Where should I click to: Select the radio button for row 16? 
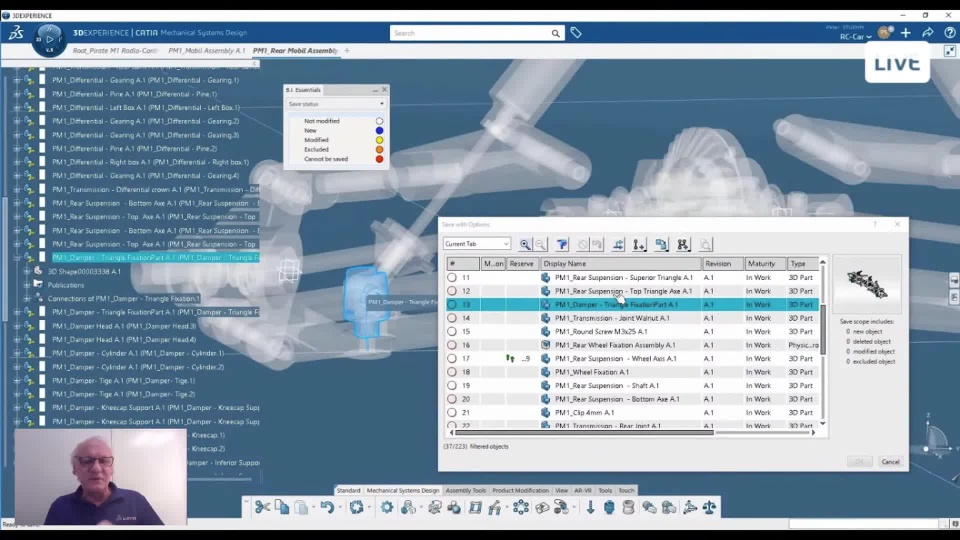[x=452, y=345]
